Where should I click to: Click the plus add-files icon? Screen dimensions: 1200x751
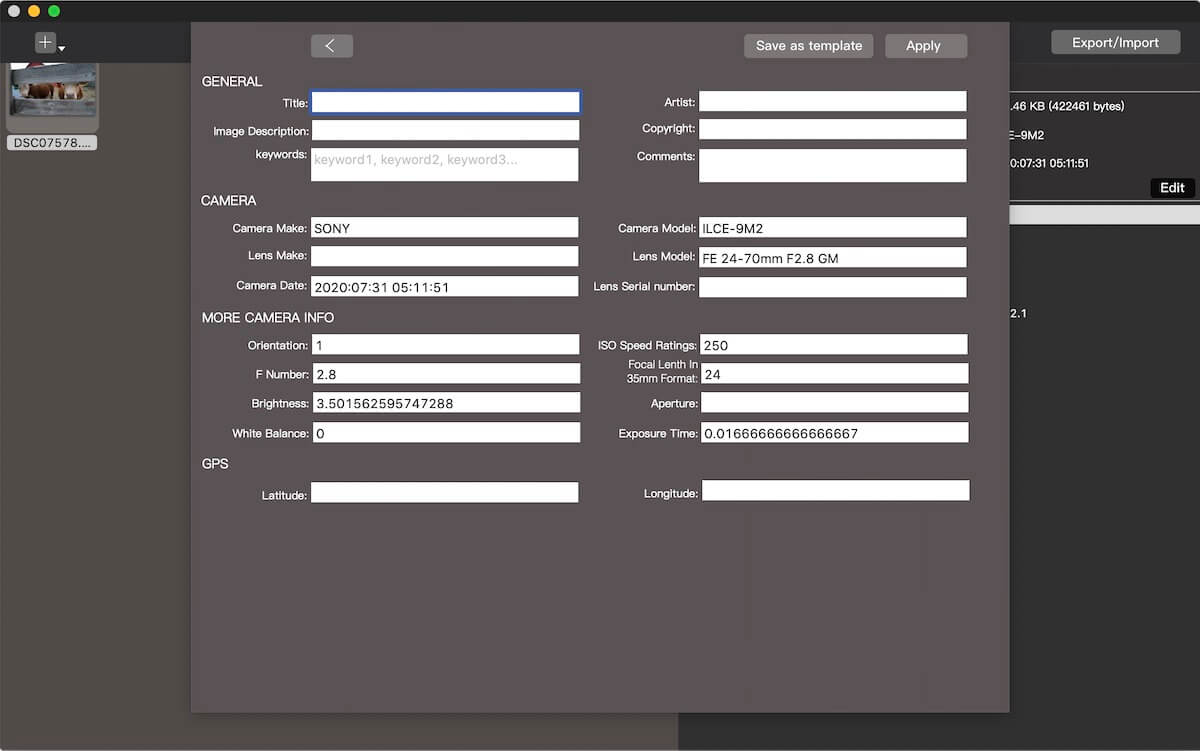pos(45,42)
